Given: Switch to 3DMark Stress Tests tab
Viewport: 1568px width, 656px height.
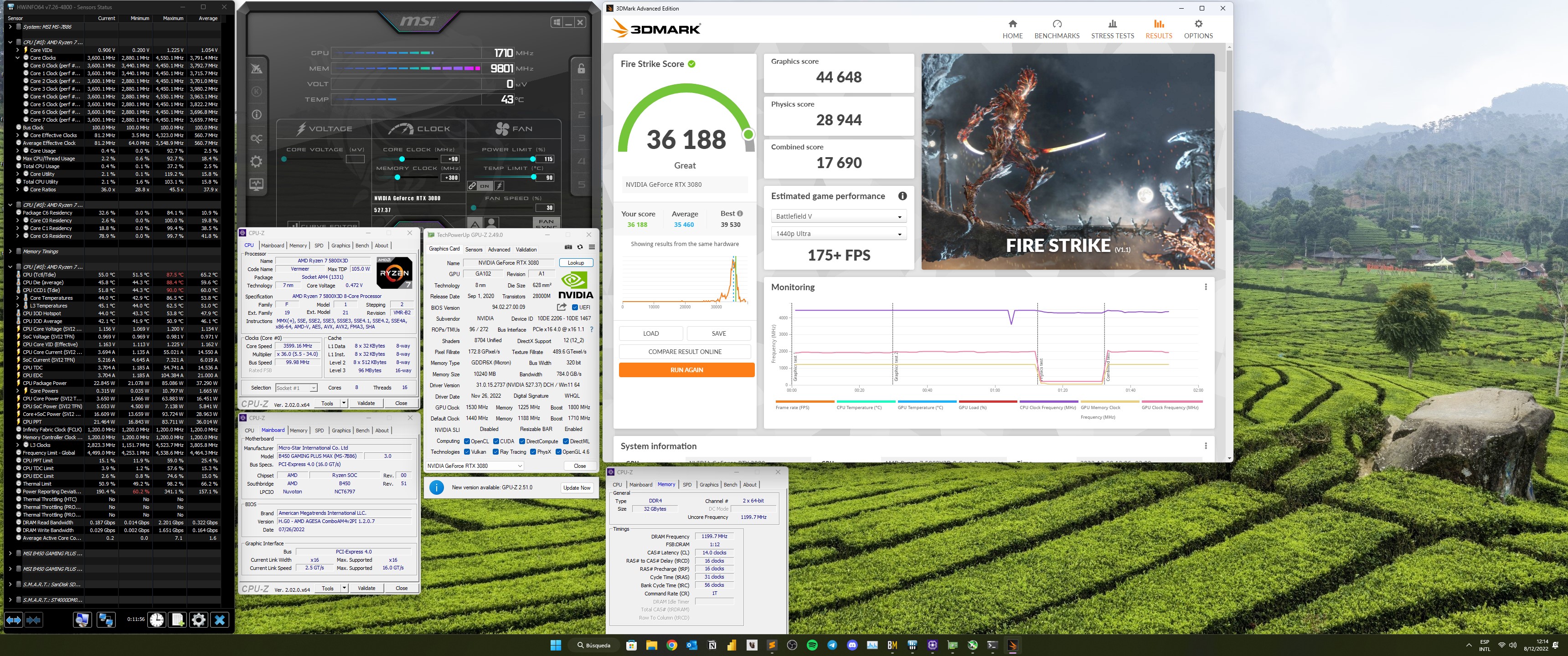Looking at the screenshot, I should 1112,29.
